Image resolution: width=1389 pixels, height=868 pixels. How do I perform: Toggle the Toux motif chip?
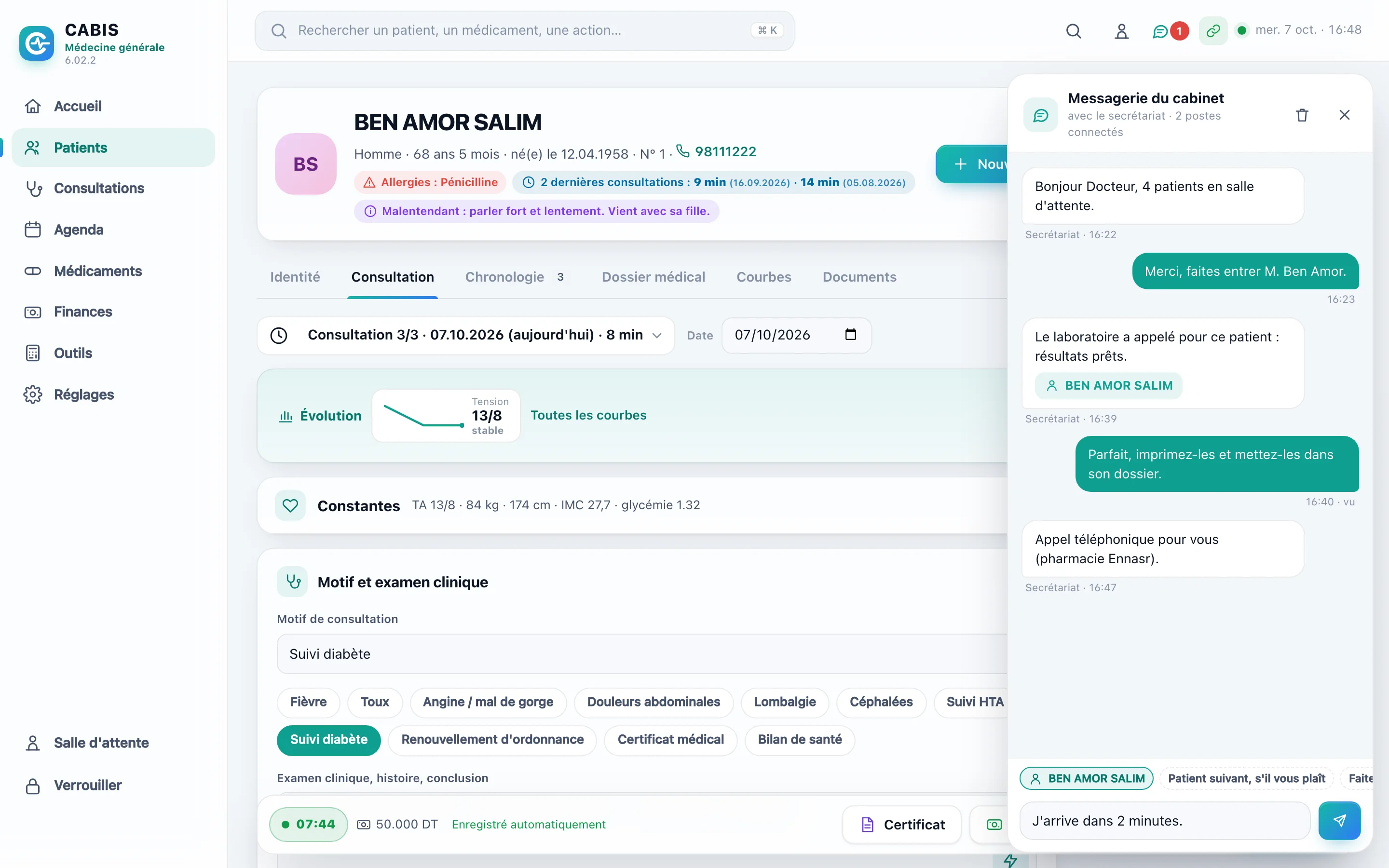(x=375, y=702)
